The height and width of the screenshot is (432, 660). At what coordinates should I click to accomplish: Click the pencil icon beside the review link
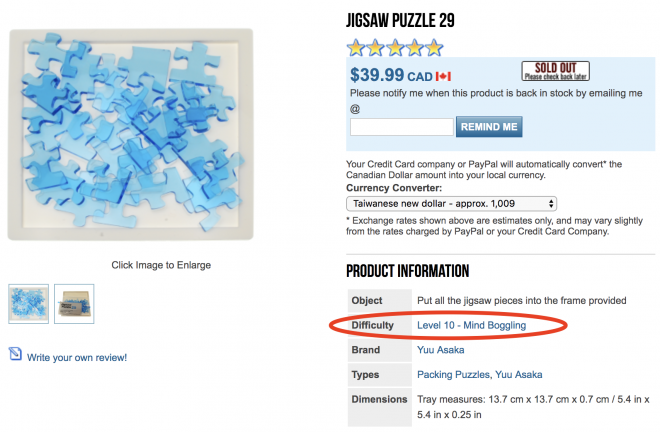coord(15,355)
